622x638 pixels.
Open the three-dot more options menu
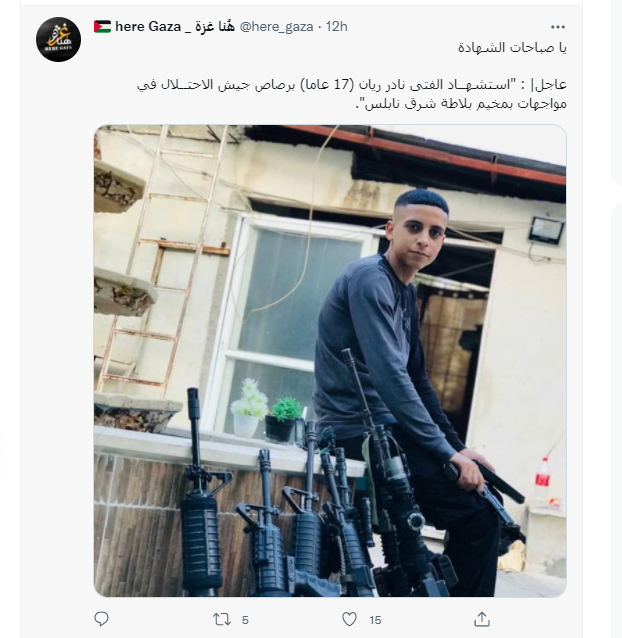[x=558, y=27]
